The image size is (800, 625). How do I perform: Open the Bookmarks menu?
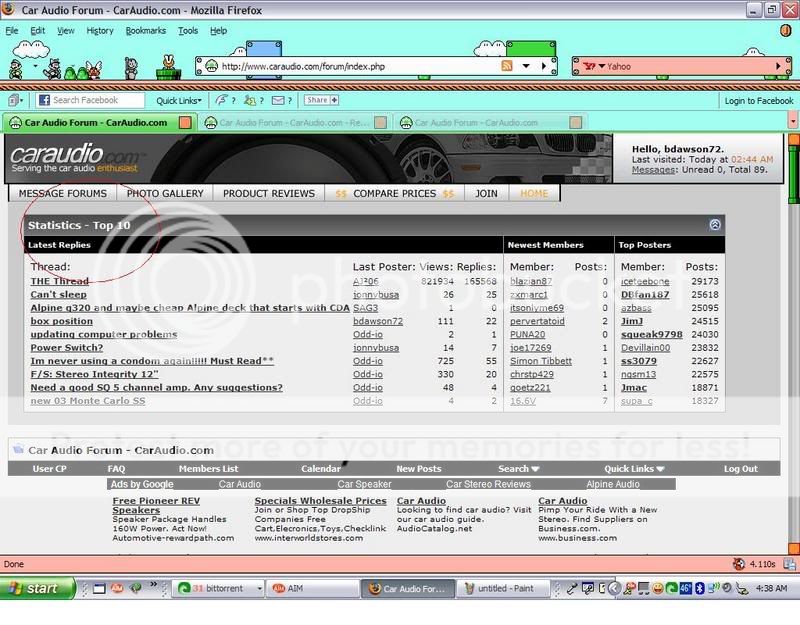(145, 31)
